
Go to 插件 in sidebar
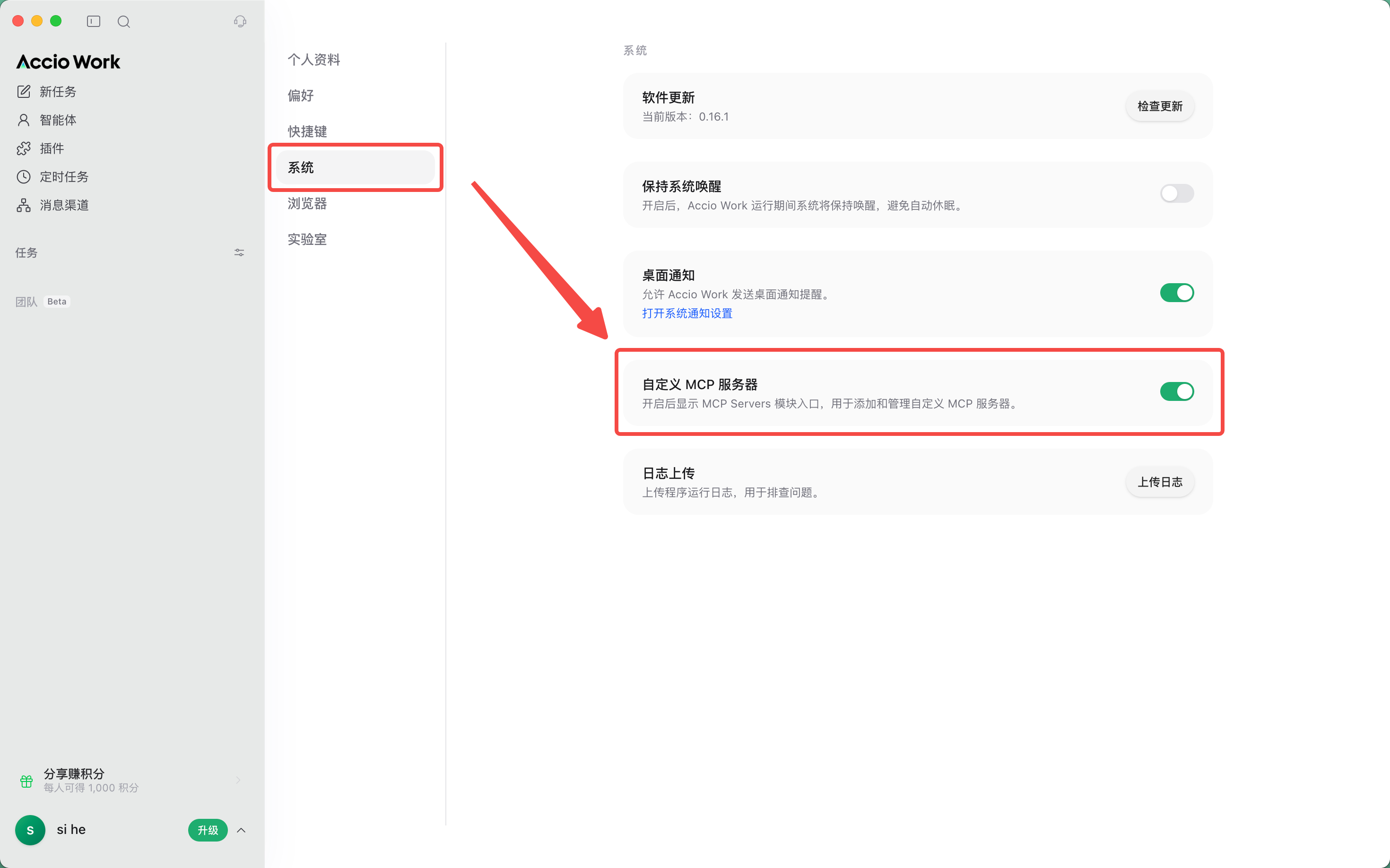tap(52, 148)
